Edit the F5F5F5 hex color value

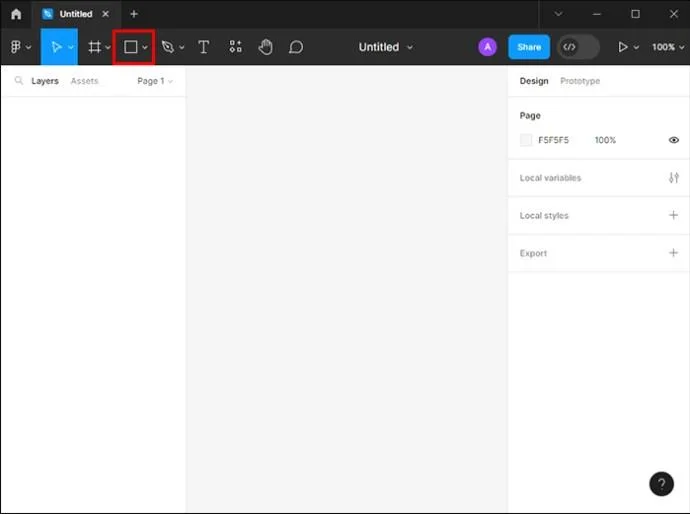coord(553,140)
